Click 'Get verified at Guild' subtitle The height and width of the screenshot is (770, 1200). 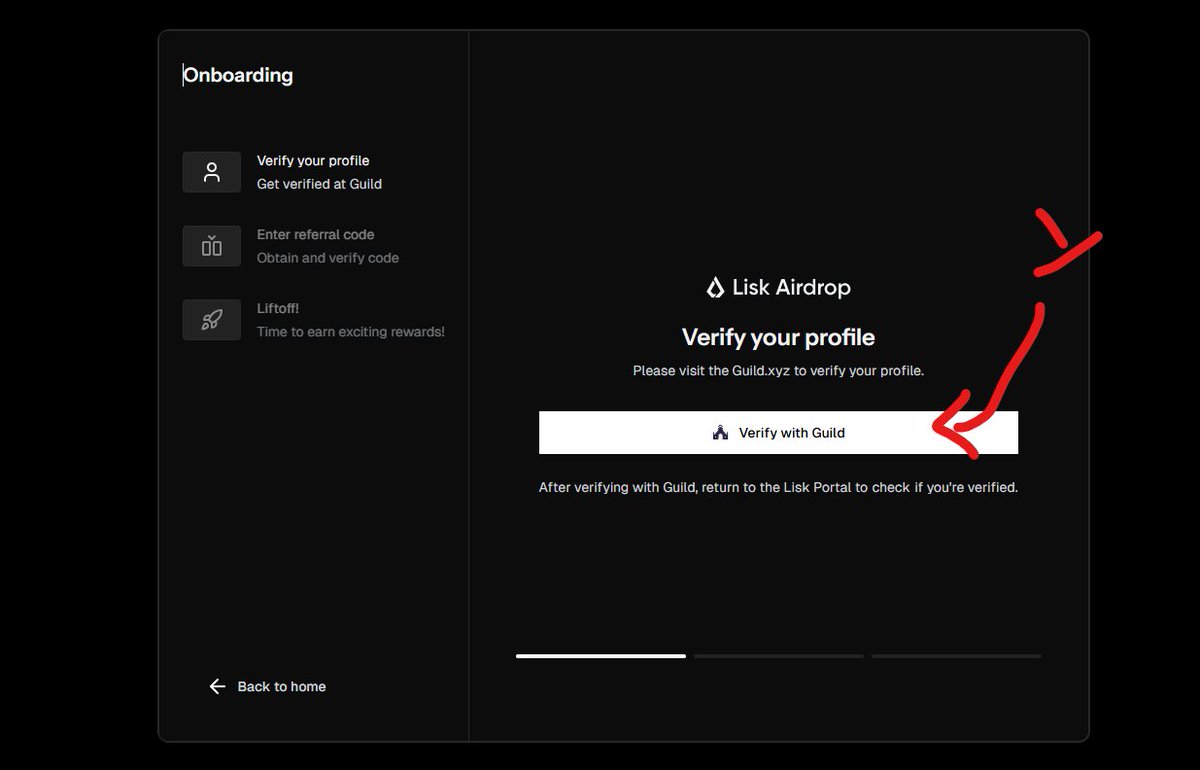319,184
